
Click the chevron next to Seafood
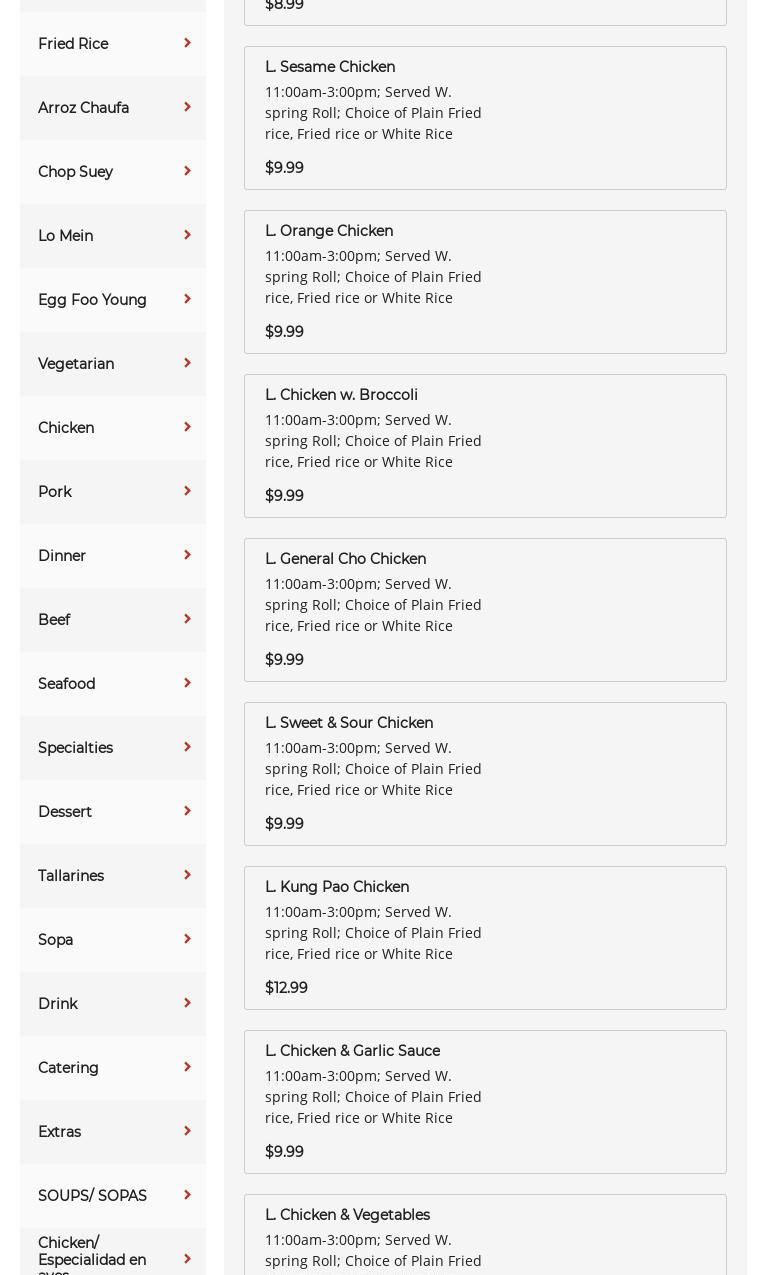pyautogui.click(x=187, y=683)
